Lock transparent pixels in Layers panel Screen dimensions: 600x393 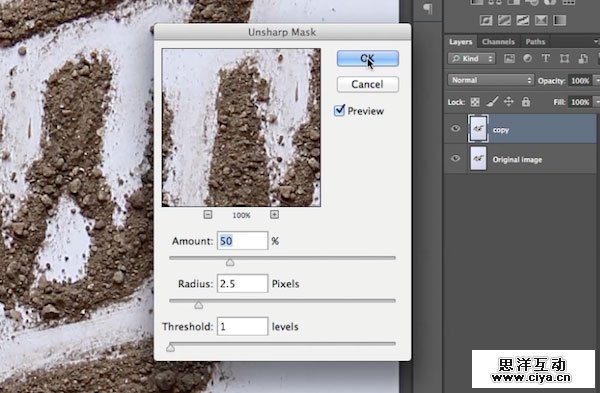(475, 102)
